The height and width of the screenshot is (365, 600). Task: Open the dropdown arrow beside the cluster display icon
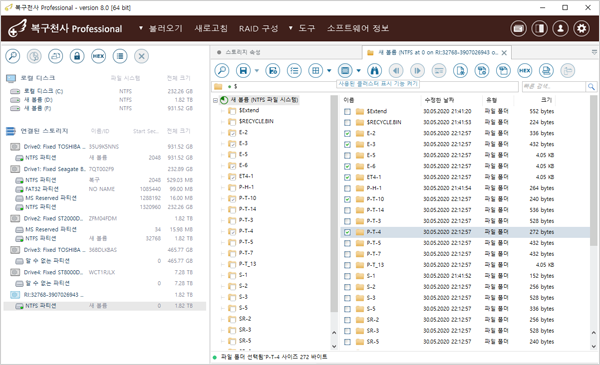click(x=359, y=70)
